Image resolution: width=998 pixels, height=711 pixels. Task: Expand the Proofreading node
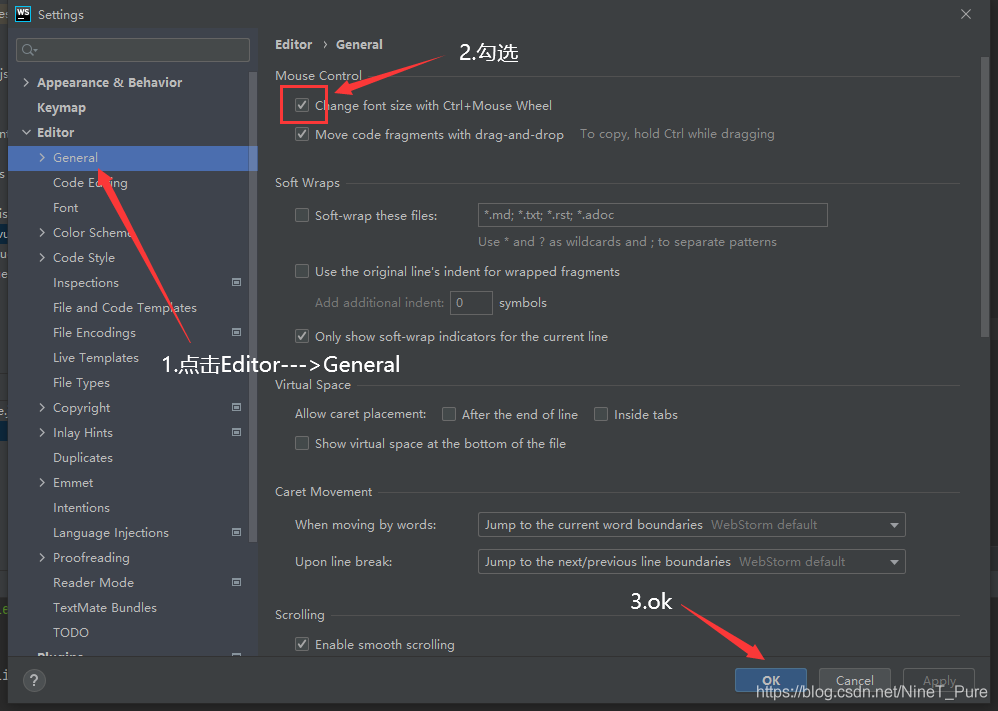(x=42, y=558)
